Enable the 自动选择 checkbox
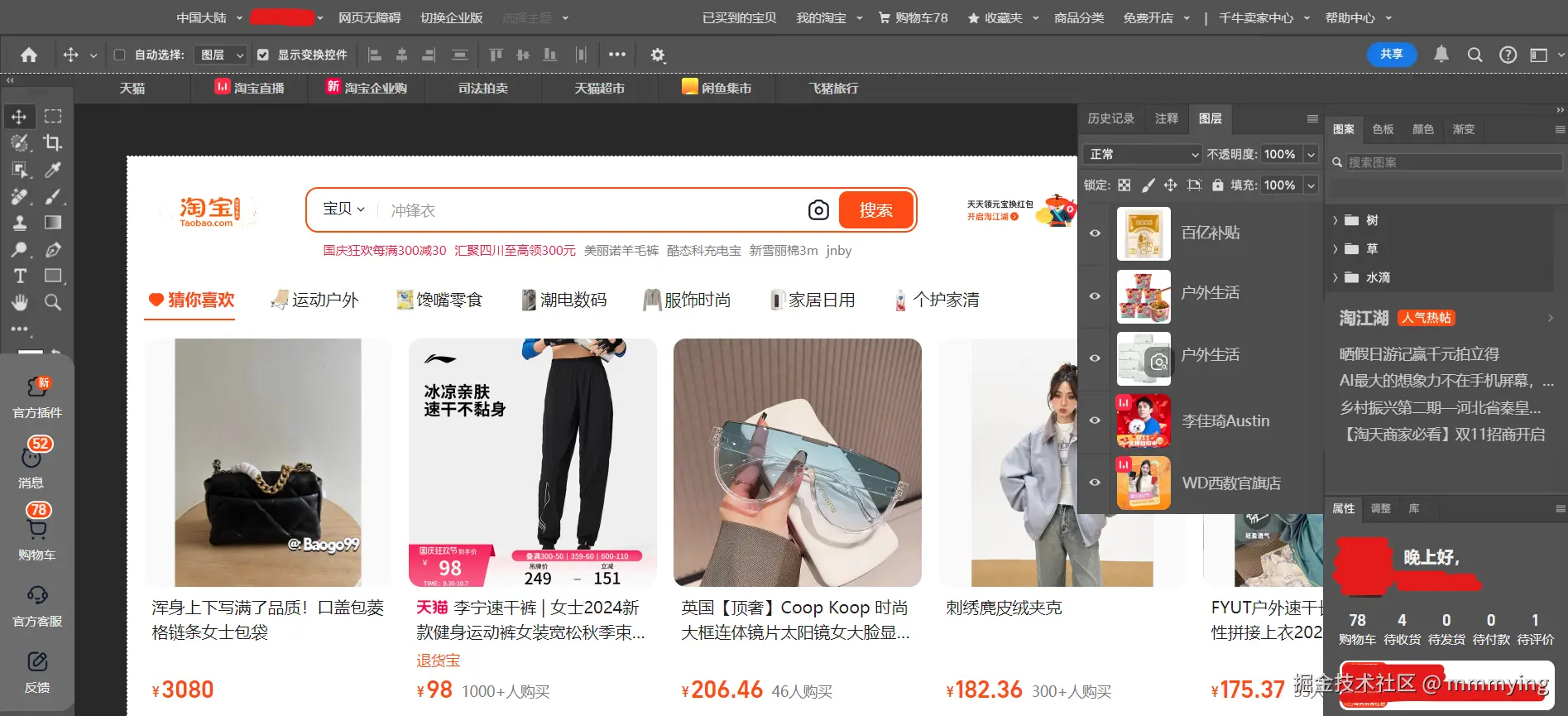 point(120,55)
